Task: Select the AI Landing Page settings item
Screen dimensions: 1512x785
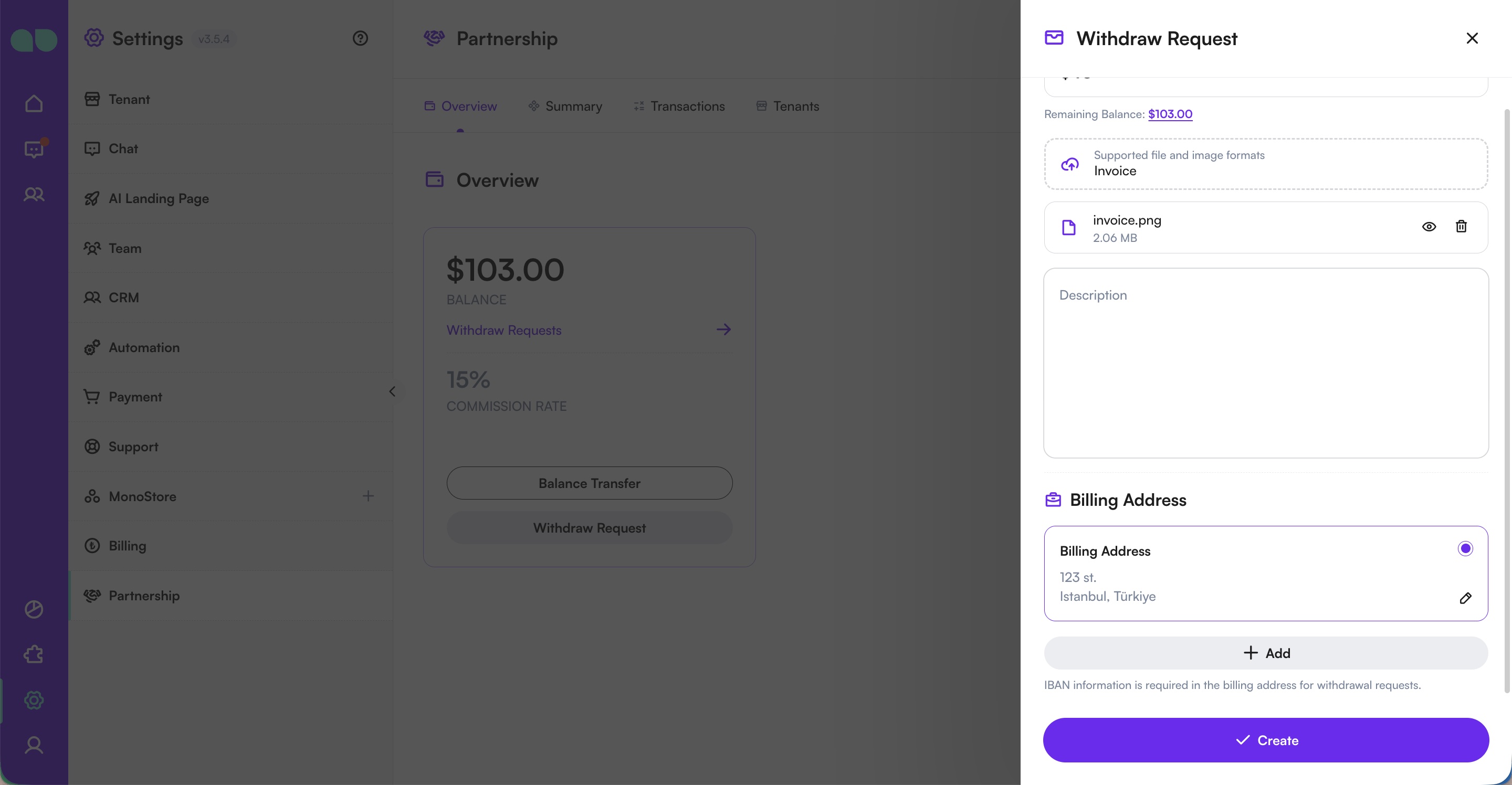Action: pos(159,198)
